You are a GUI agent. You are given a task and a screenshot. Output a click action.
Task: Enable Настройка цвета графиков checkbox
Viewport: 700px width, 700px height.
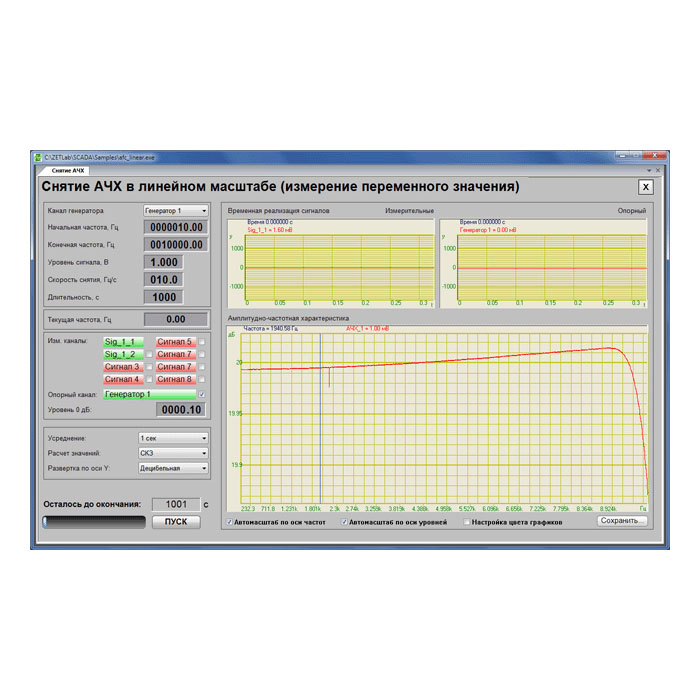(x=467, y=522)
